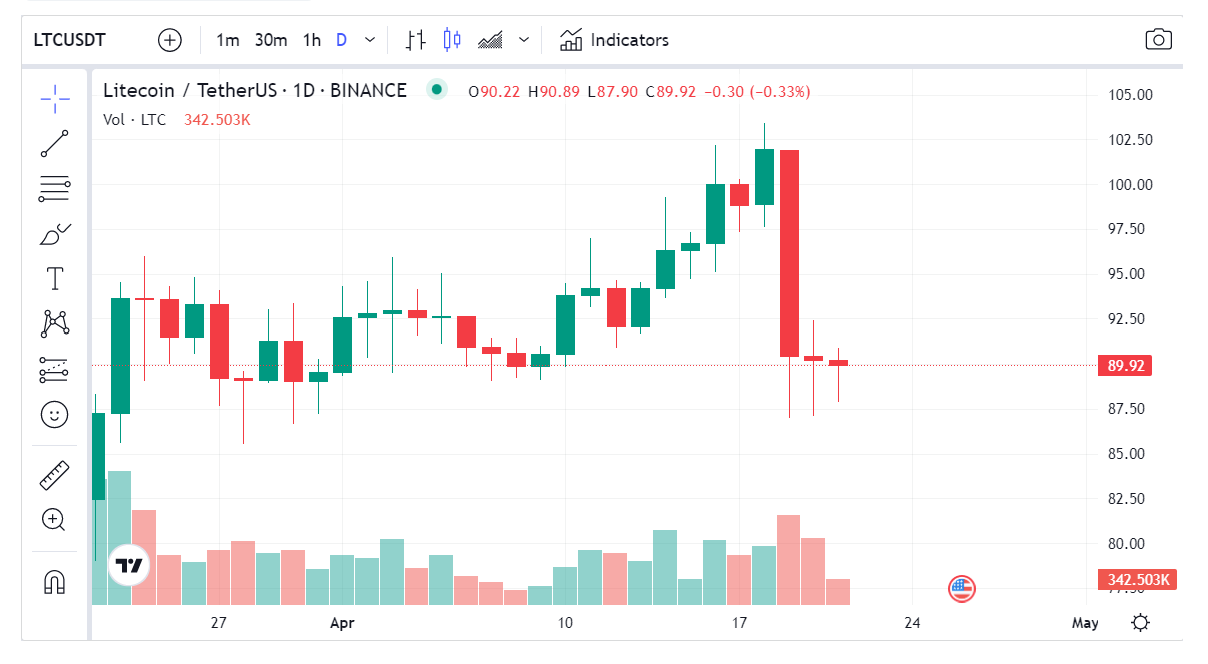Image resolution: width=1208 pixels, height=664 pixels.
Task: Switch chart to bars style
Action: point(414,39)
